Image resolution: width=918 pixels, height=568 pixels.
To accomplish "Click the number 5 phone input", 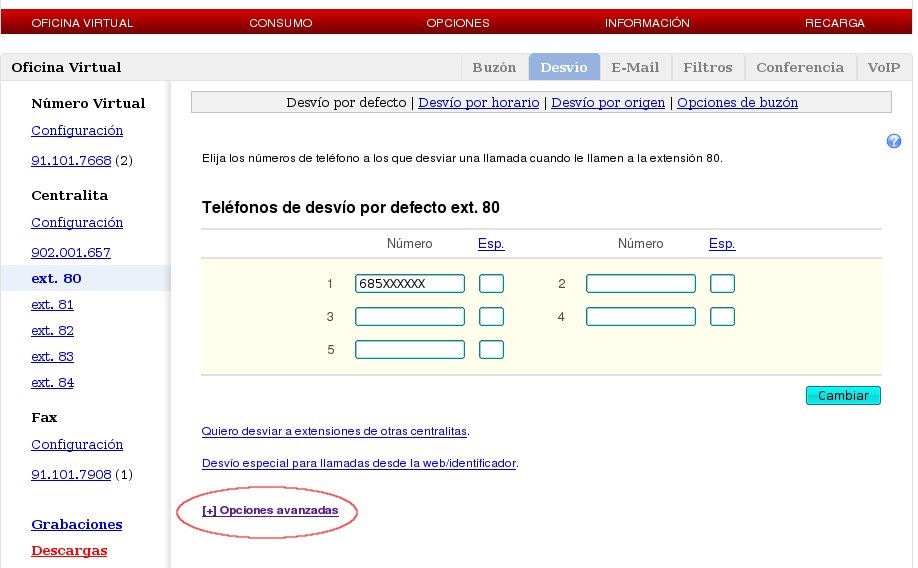I will click(x=410, y=350).
